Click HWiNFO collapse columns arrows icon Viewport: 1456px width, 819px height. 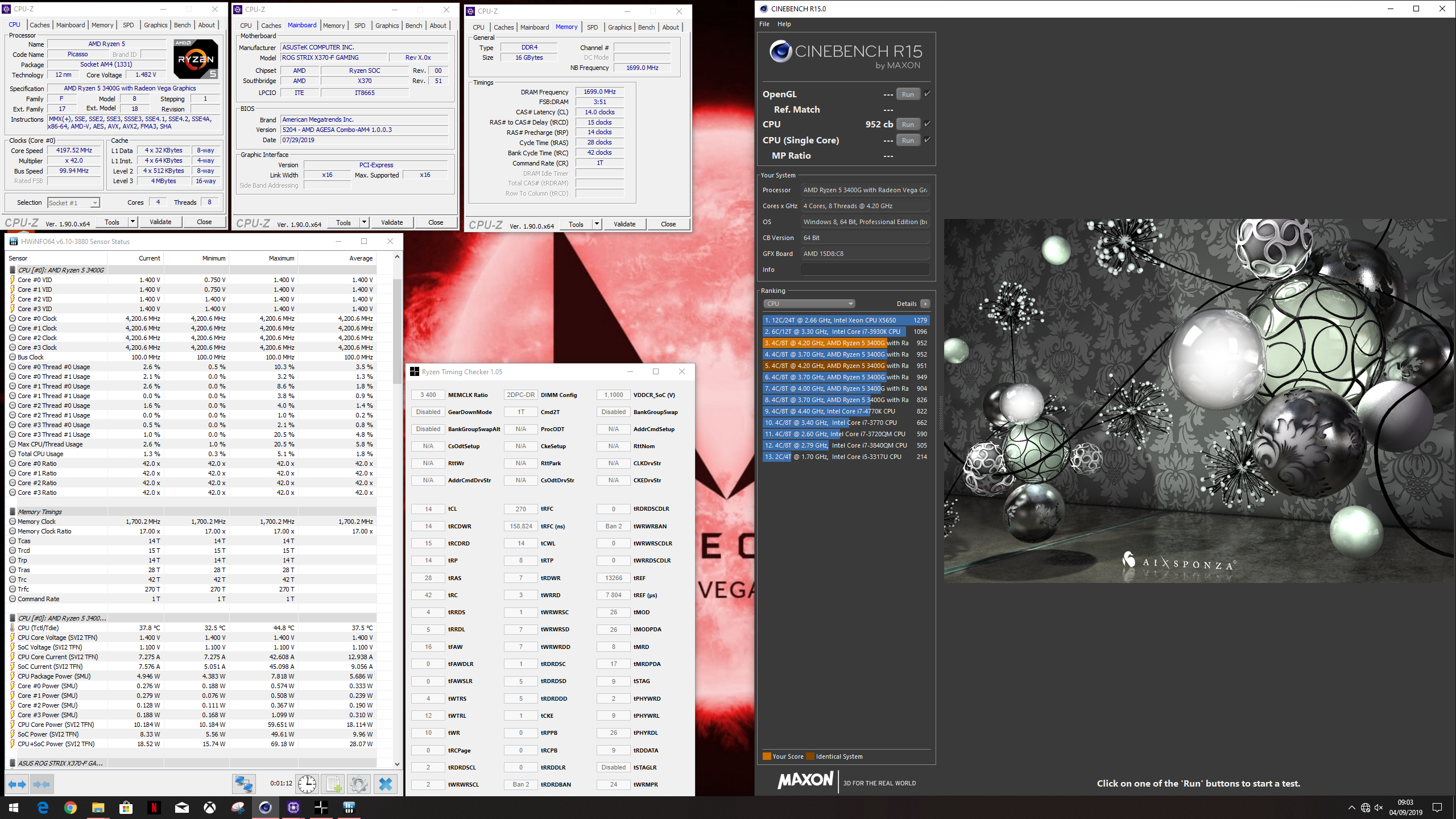(x=42, y=784)
